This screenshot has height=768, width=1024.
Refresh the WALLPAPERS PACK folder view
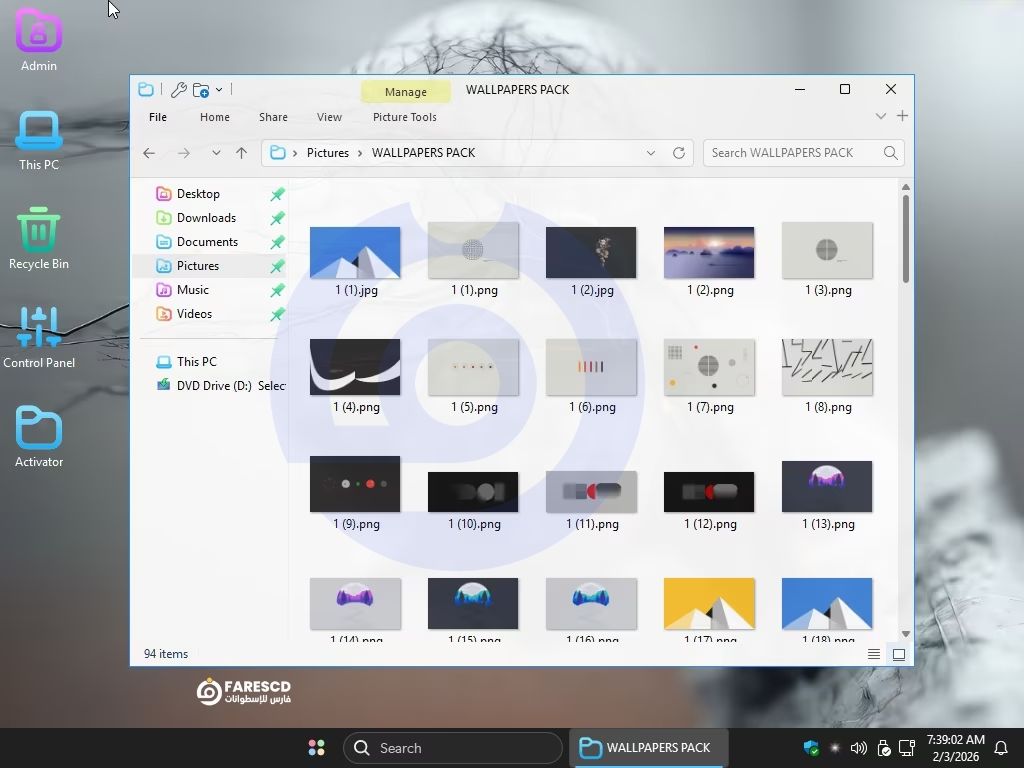point(679,153)
